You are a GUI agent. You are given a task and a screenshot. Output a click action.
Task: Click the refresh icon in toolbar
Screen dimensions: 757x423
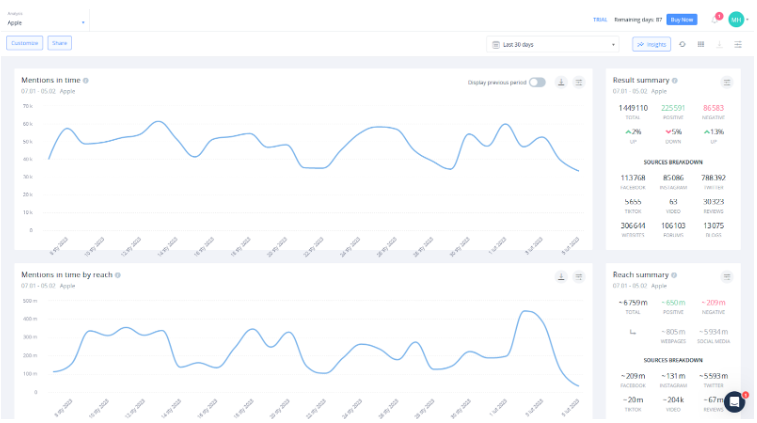point(682,44)
